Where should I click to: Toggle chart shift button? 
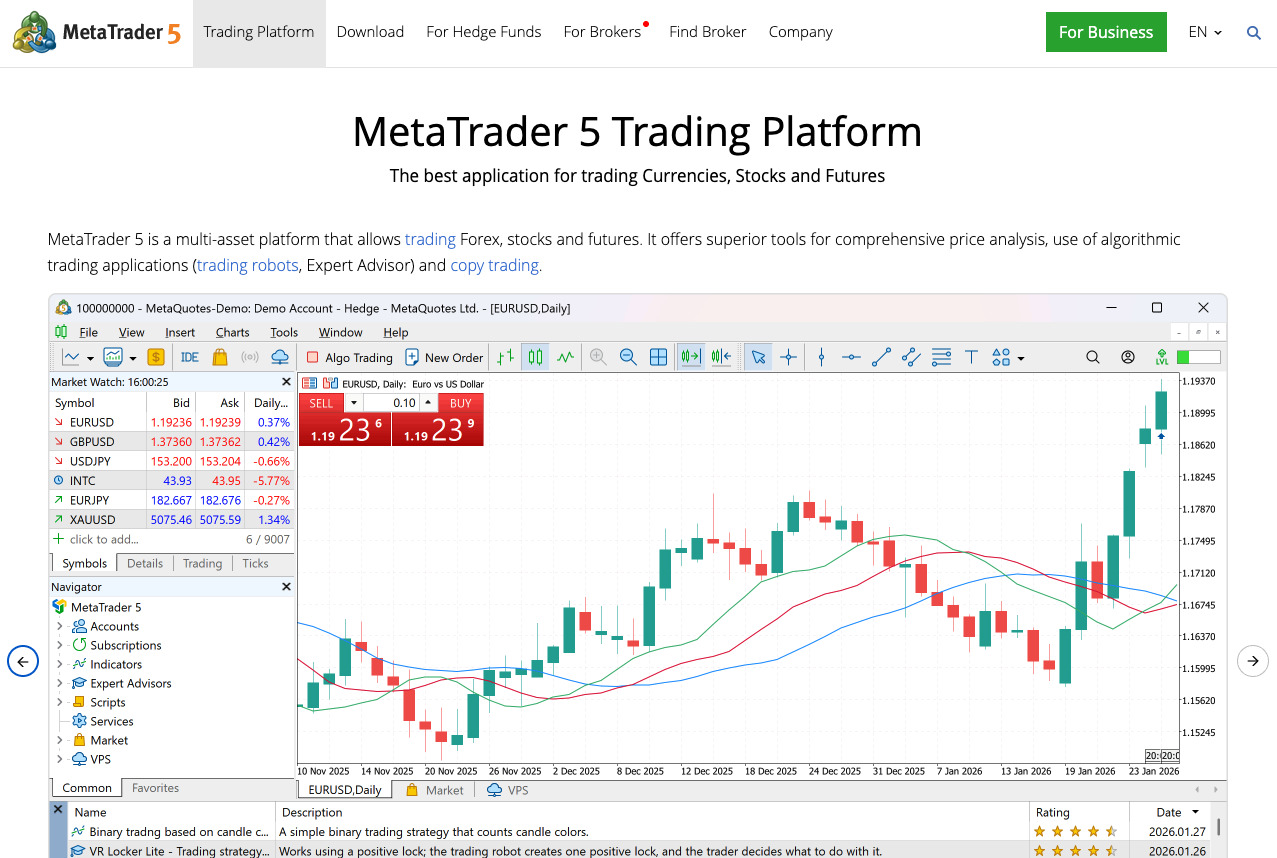coord(721,357)
